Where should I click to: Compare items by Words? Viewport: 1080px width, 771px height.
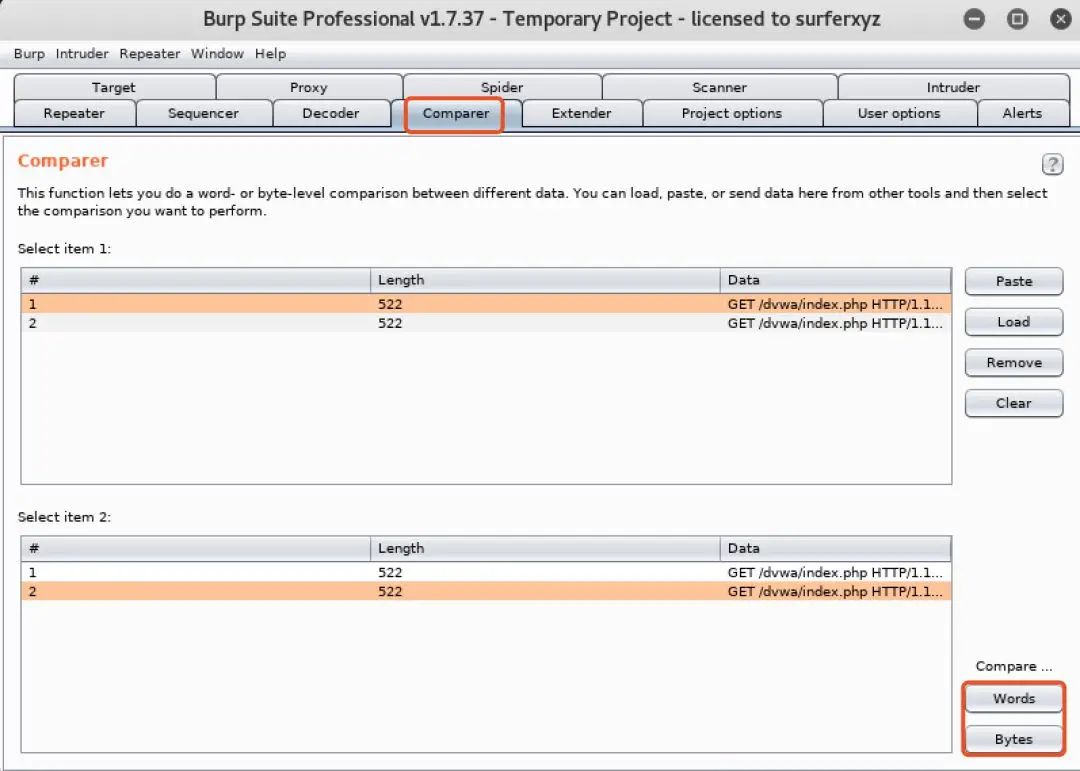pos(1014,699)
